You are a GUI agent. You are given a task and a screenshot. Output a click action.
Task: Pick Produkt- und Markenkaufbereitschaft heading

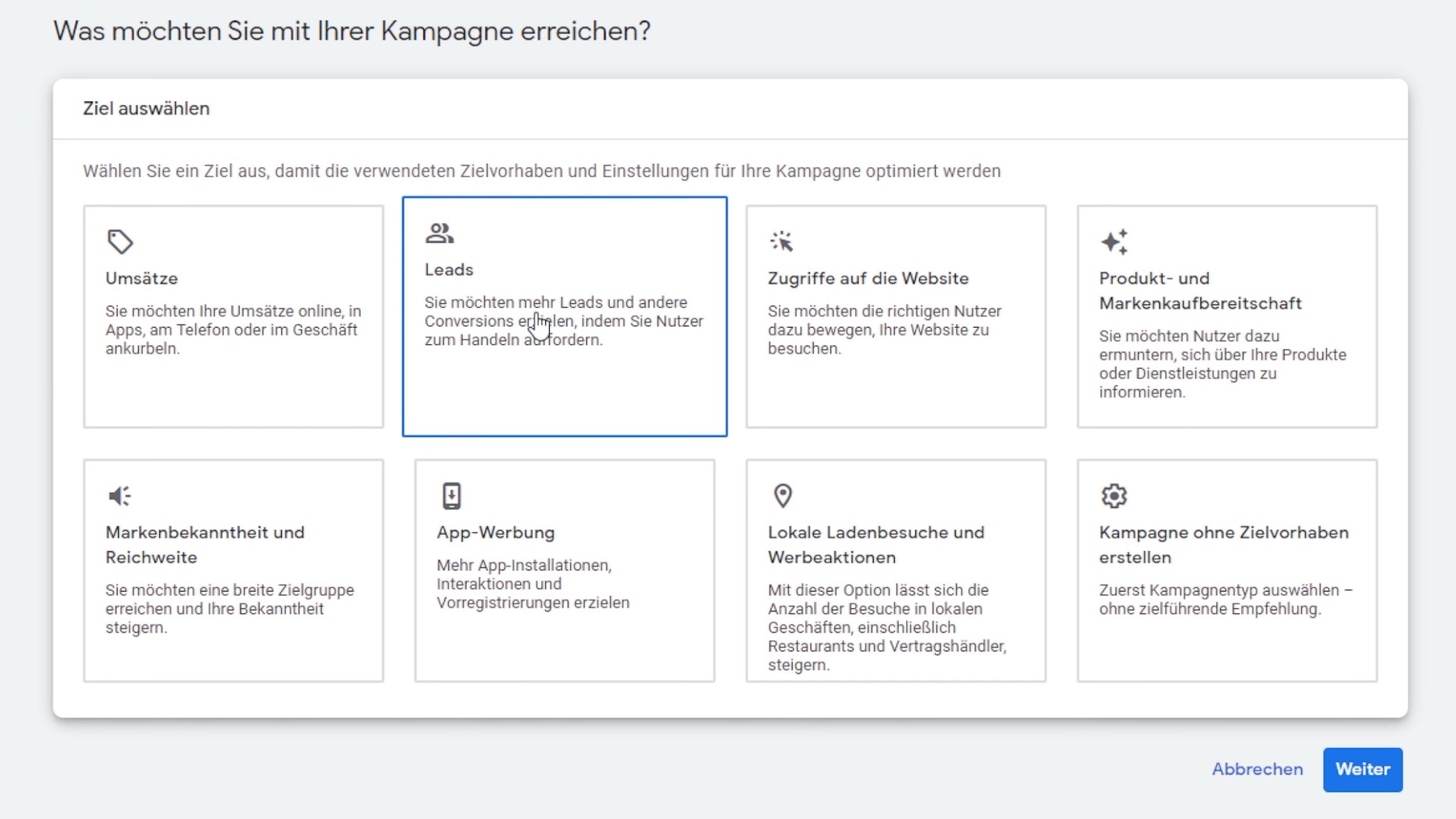pos(1200,291)
